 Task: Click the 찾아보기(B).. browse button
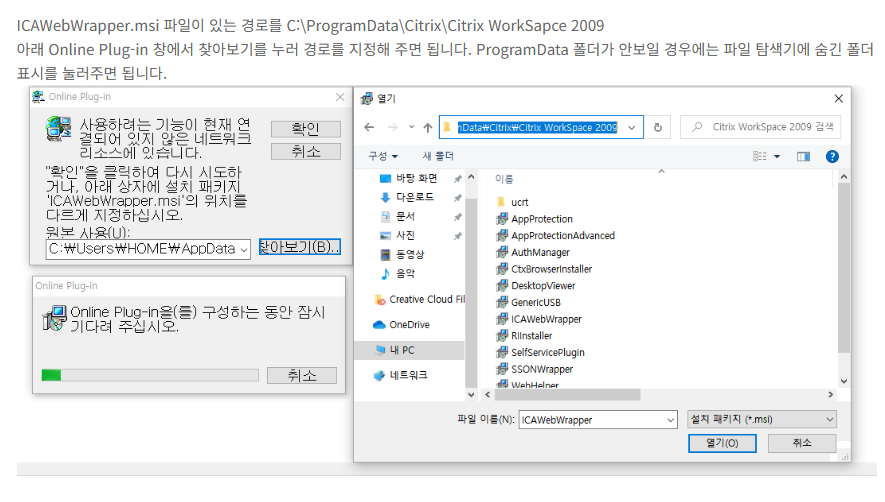click(x=300, y=247)
